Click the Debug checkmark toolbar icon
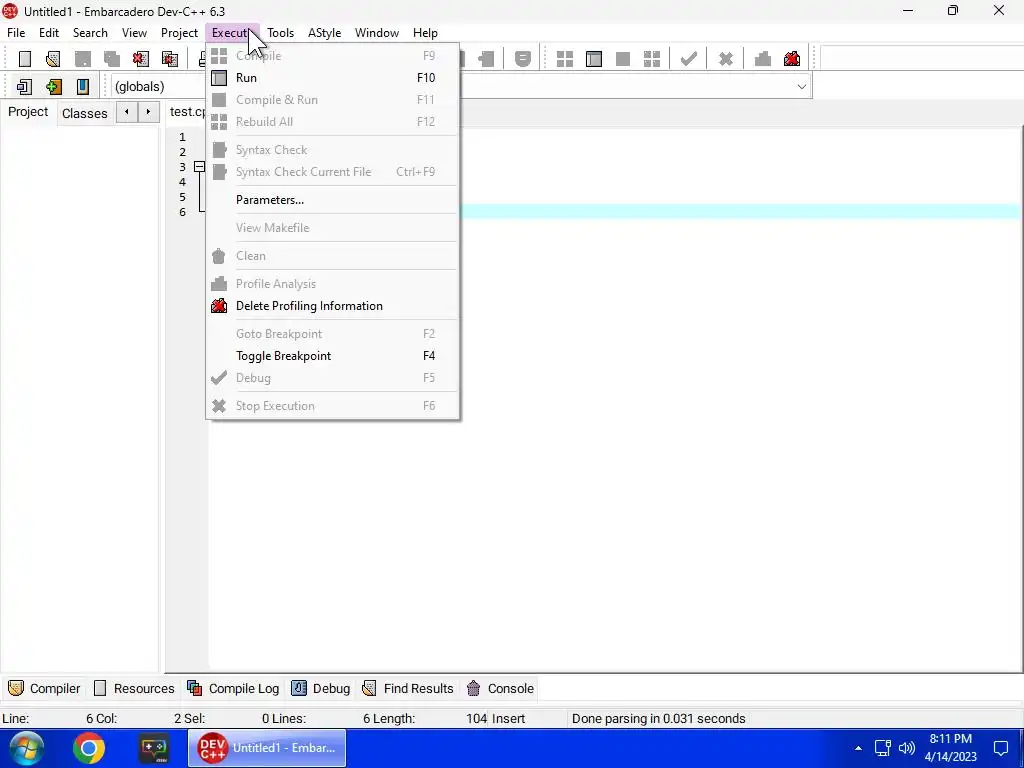Viewport: 1024px width, 768px height. pyautogui.click(x=688, y=59)
